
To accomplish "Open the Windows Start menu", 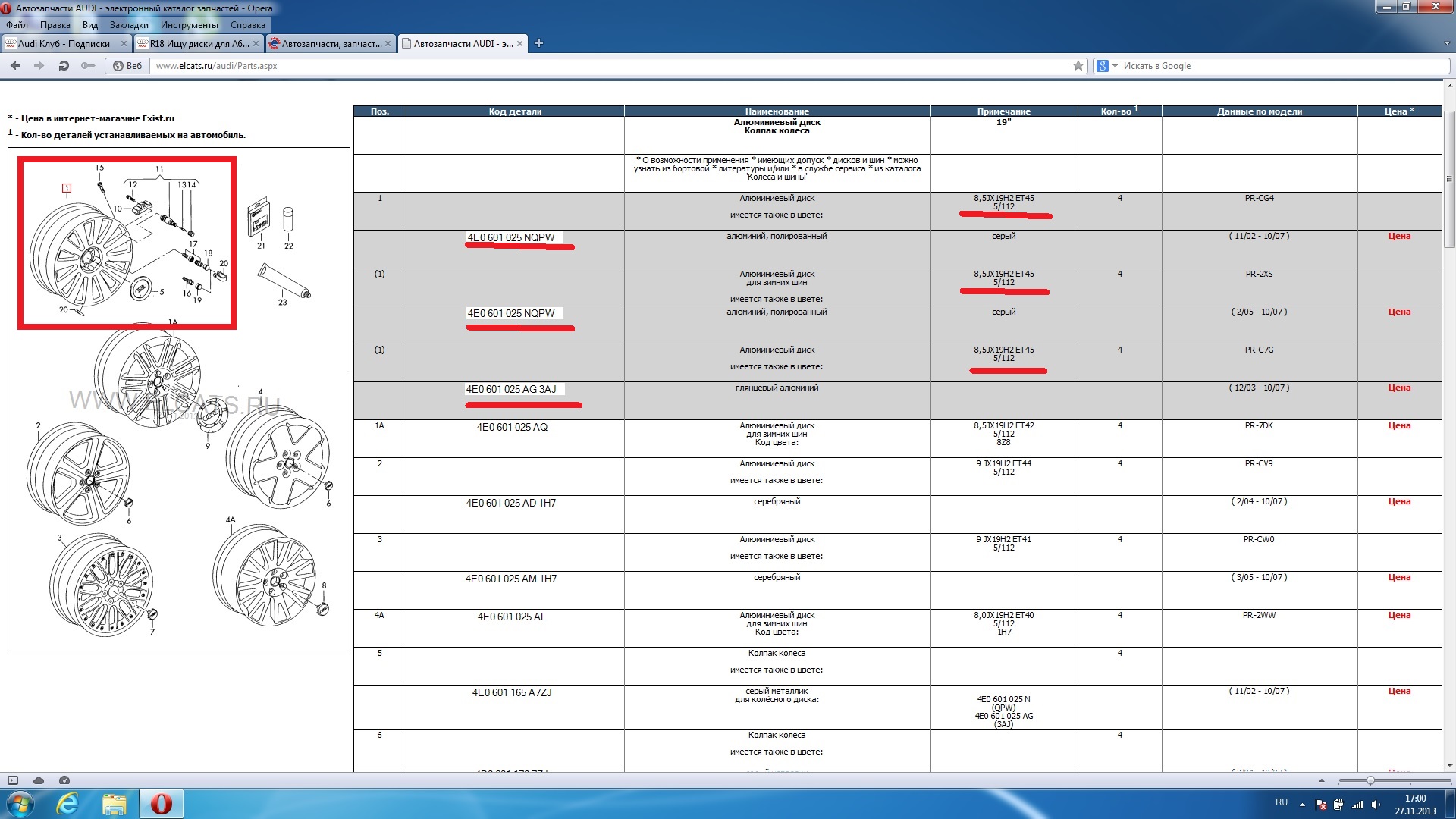I will point(20,804).
